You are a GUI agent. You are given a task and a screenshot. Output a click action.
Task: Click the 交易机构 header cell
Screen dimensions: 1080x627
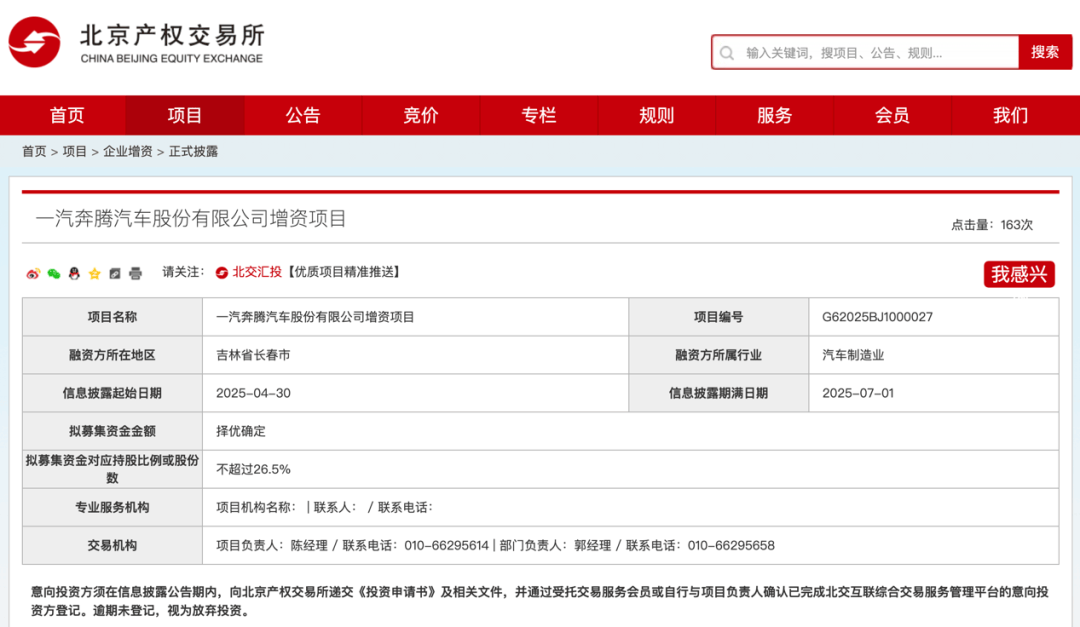tap(112, 546)
